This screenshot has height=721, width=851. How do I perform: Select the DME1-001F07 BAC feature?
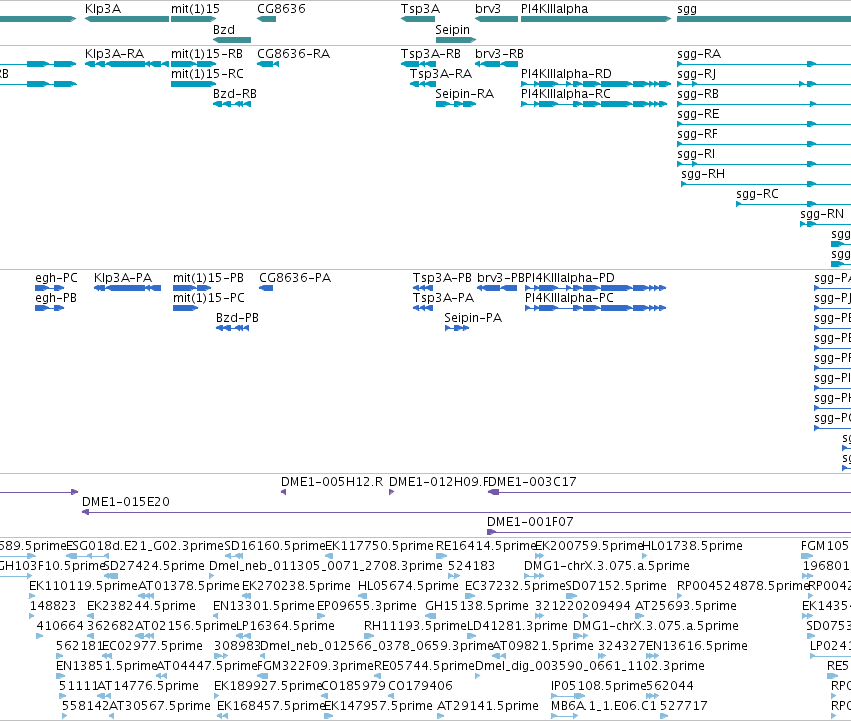pos(669,533)
